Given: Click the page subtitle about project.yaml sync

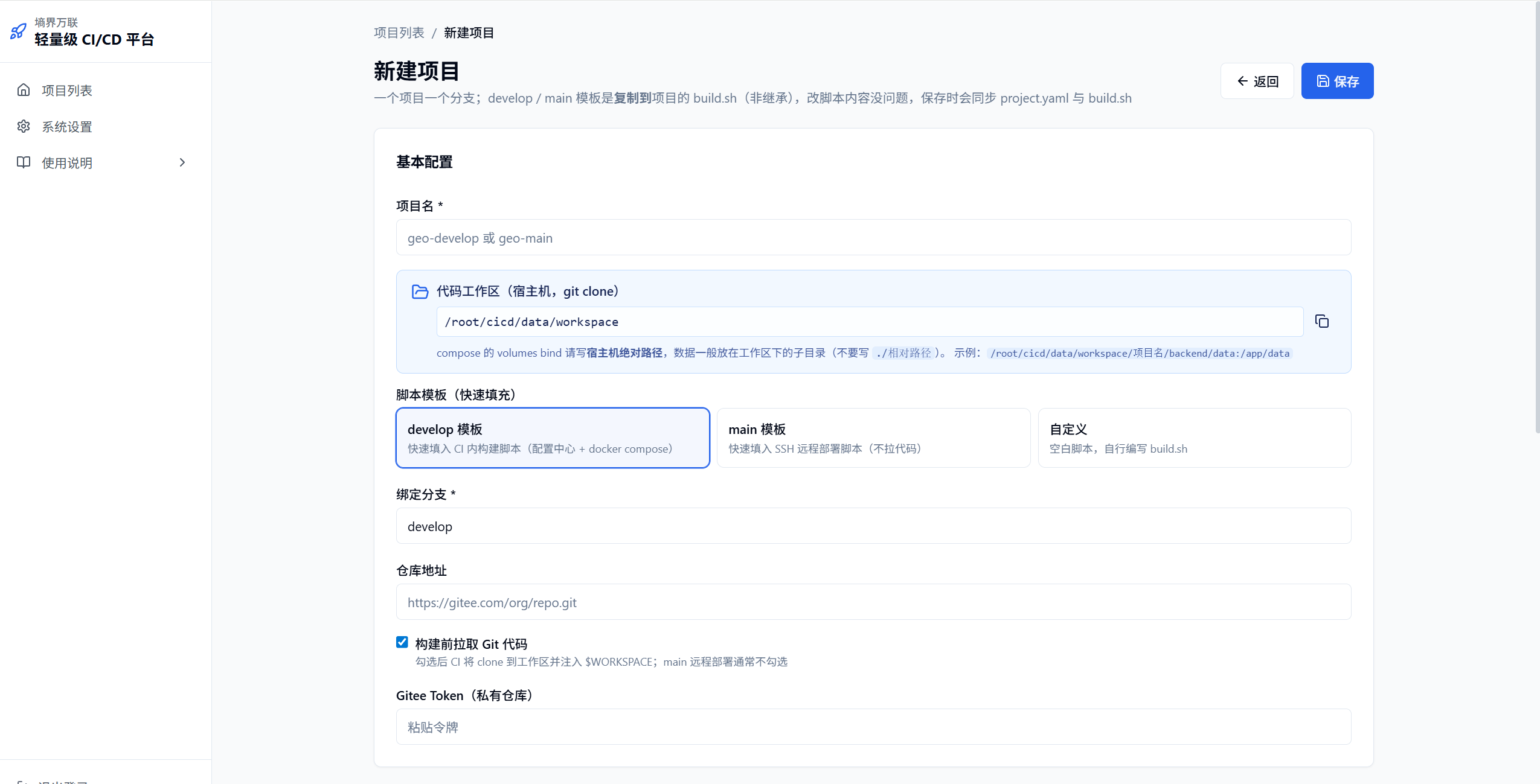Looking at the screenshot, I should (752, 98).
